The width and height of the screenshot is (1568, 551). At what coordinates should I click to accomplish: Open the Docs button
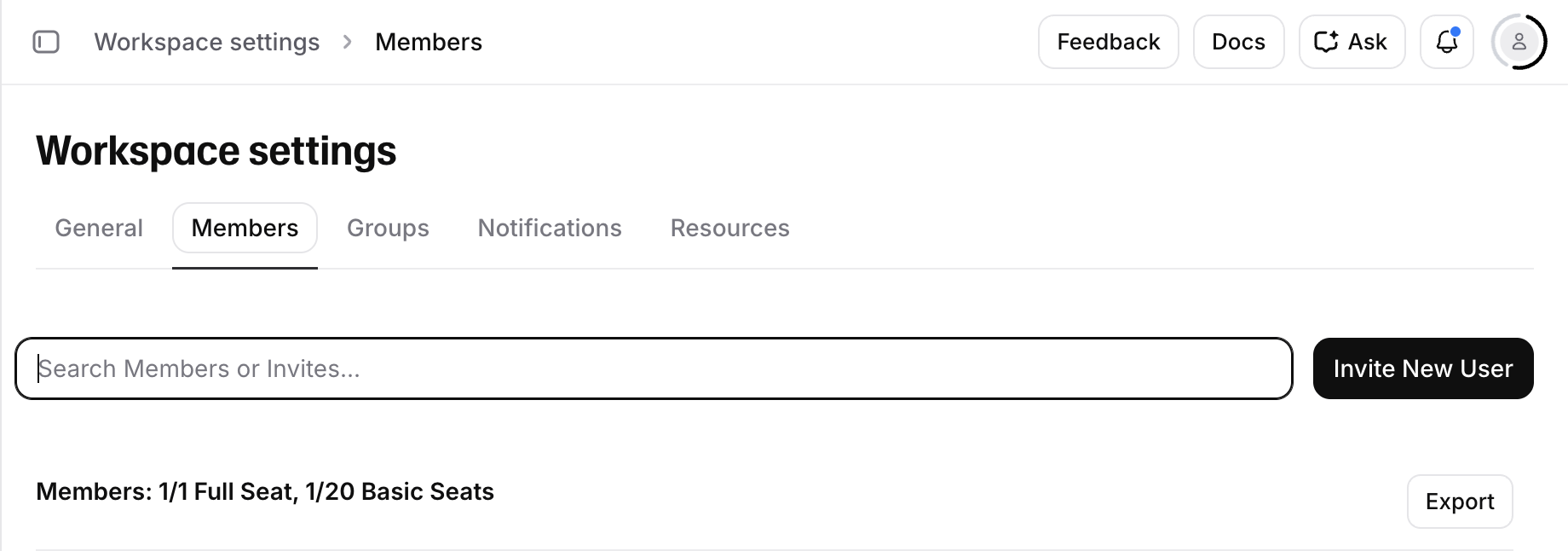1238,42
